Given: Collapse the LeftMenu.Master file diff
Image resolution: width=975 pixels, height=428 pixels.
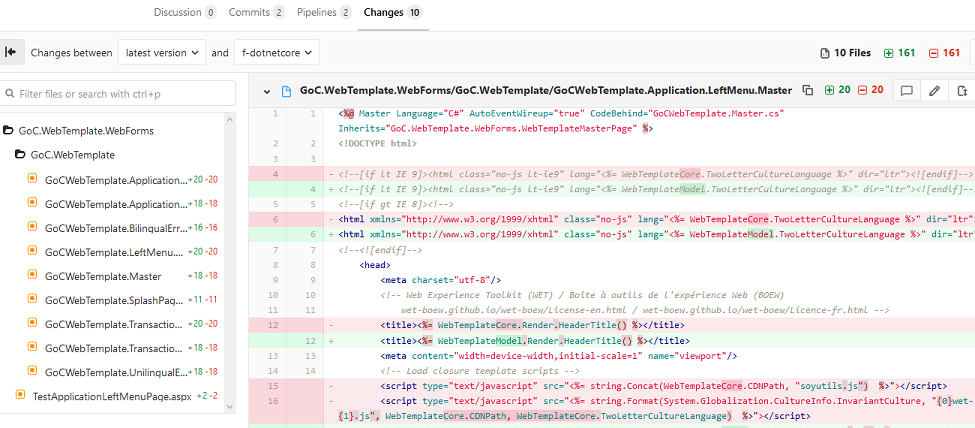Looking at the screenshot, I should click(x=267, y=91).
